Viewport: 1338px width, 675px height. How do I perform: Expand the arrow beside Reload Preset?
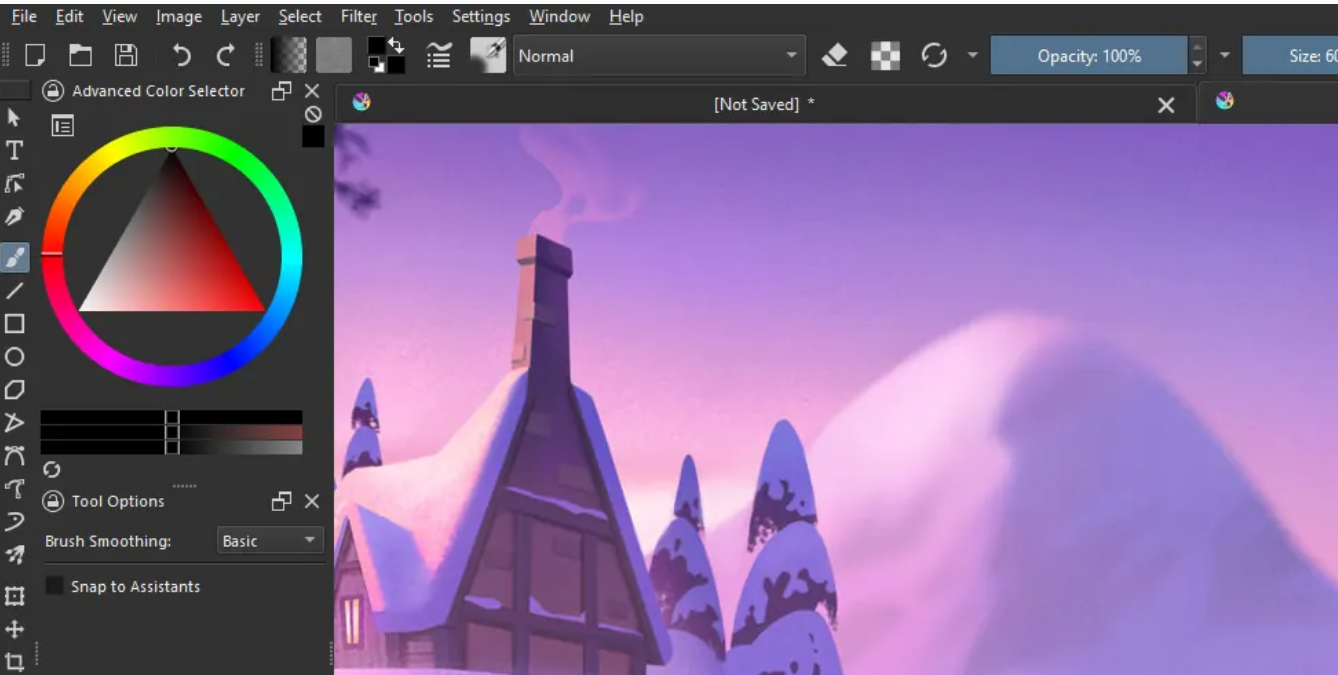coord(972,56)
